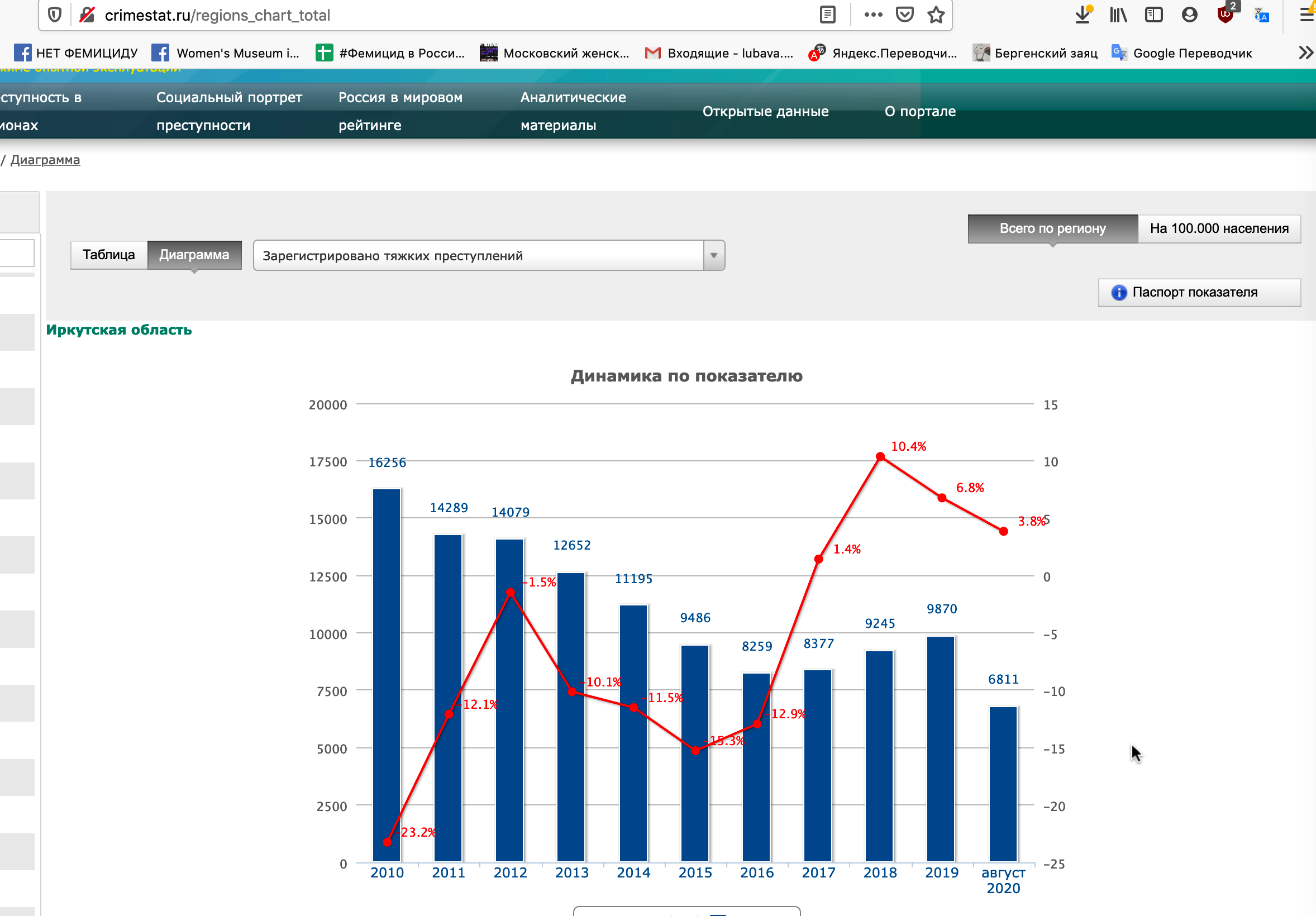This screenshot has width=1316, height=916.
Task: Show more bookmarks chevron
Action: click(x=1306, y=53)
